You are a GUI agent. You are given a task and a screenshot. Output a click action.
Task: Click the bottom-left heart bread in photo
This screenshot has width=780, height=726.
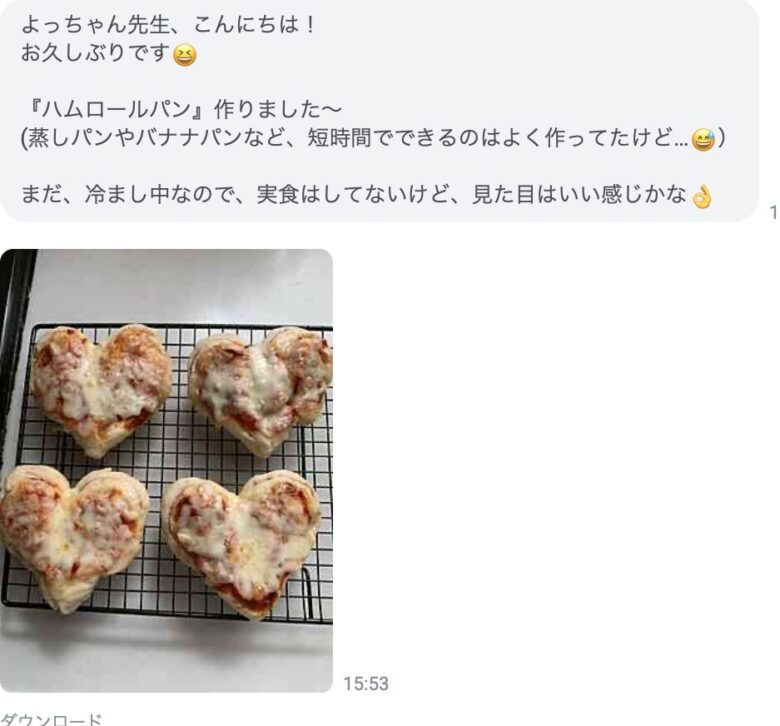(x=74, y=537)
